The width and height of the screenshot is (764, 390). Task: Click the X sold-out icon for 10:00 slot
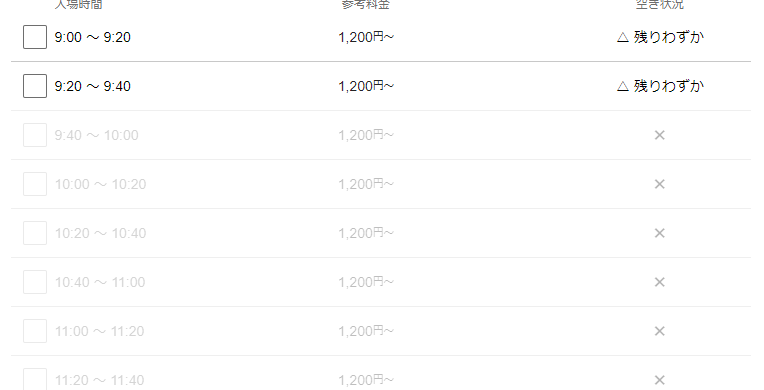[x=660, y=184]
